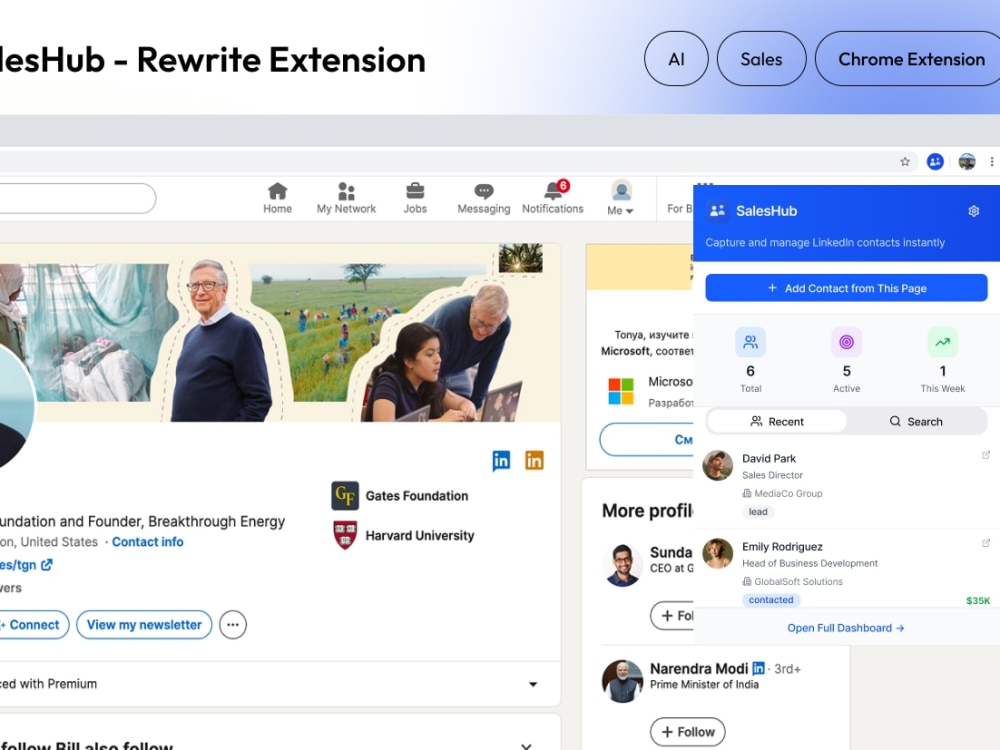Click the Microsoft logo in ad
The width and height of the screenshot is (1000, 750).
point(621,391)
